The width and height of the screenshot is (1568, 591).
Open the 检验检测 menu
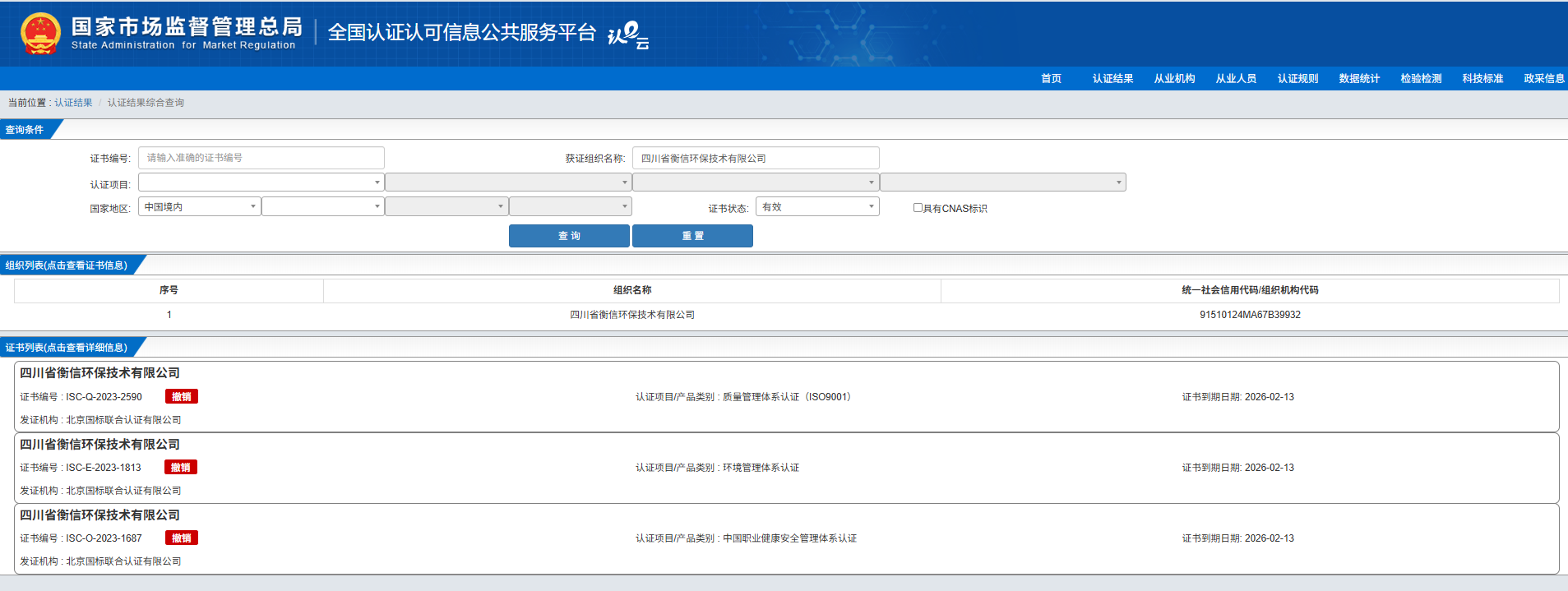tap(1421, 79)
